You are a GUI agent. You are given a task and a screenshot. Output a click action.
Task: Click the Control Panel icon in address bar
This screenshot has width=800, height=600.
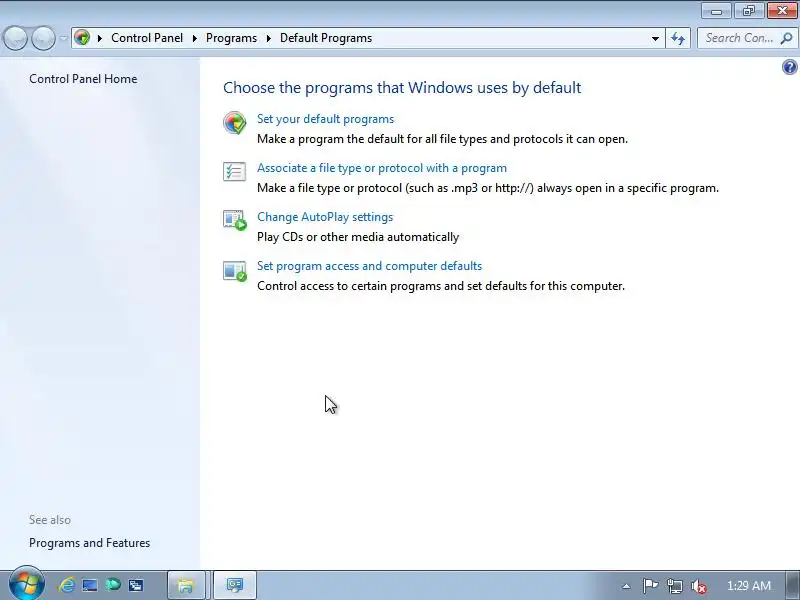(x=82, y=38)
